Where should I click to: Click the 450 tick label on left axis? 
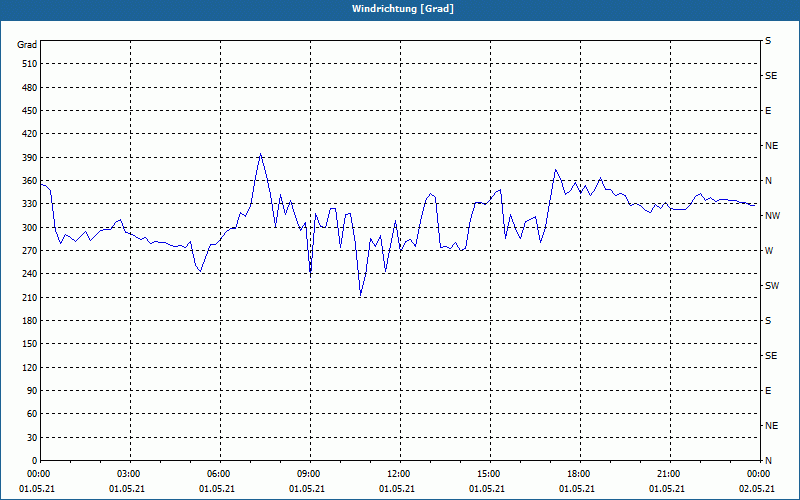click(30, 111)
